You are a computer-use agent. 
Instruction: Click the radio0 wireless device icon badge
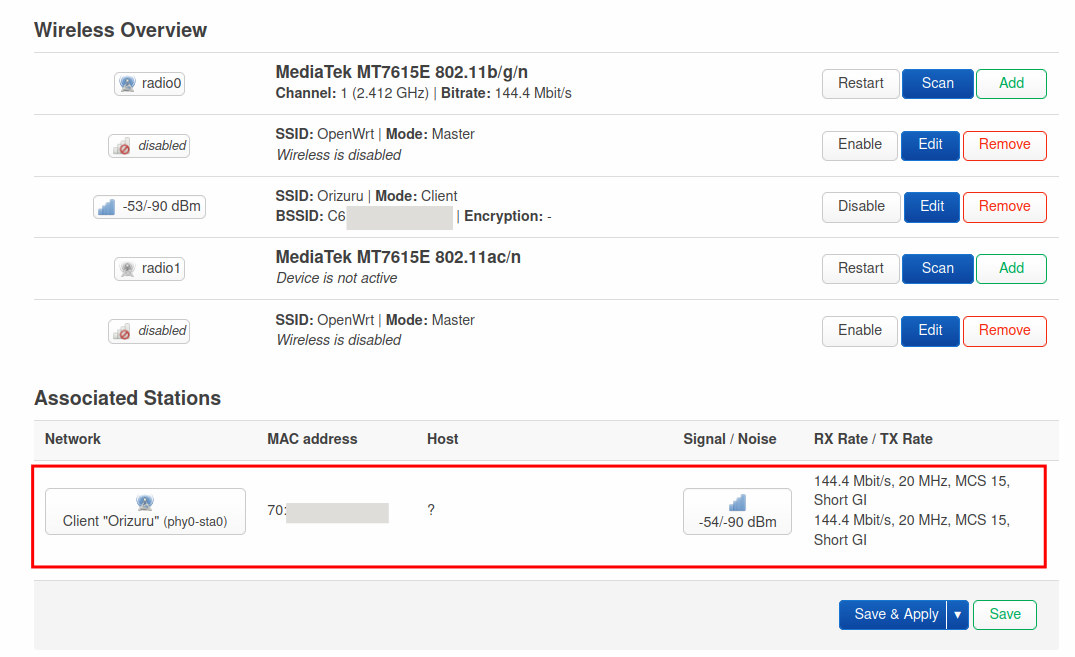pyautogui.click(x=148, y=84)
